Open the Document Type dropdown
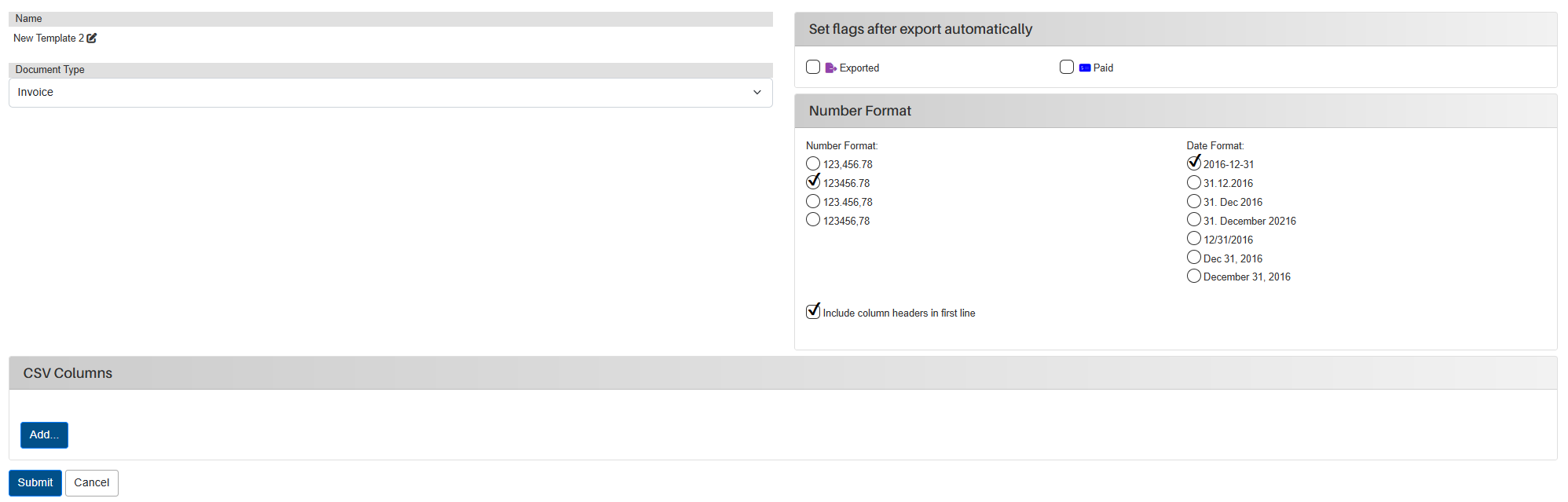Image resolution: width=1568 pixels, height=502 pixels. pyautogui.click(x=390, y=93)
